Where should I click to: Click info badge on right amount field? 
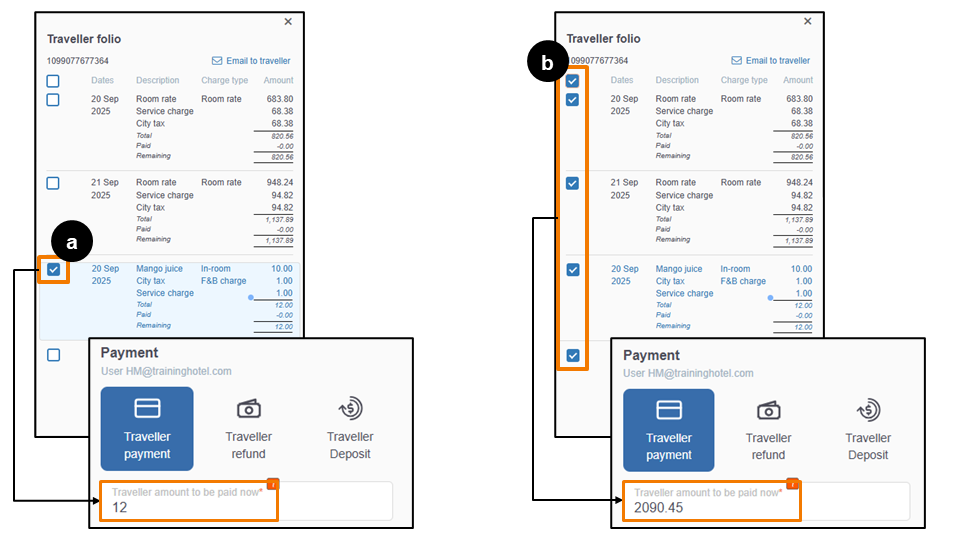coord(793,484)
